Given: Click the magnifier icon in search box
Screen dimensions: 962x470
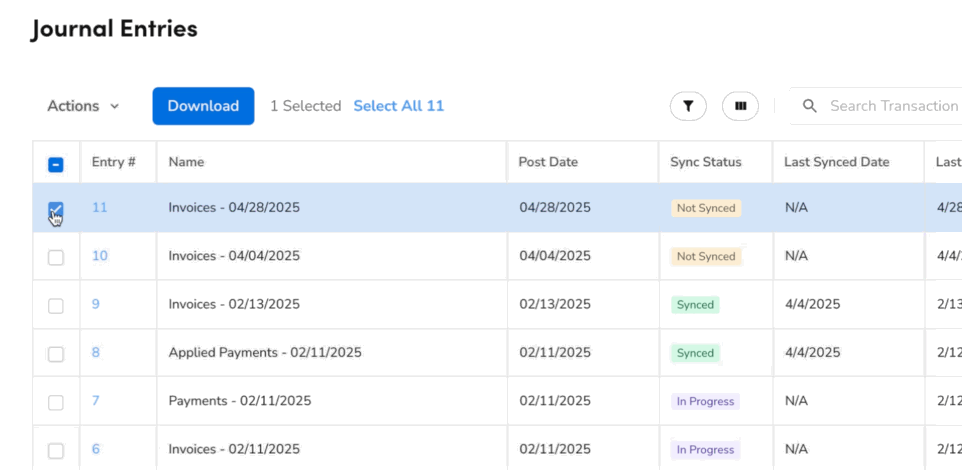Looking at the screenshot, I should tap(810, 106).
